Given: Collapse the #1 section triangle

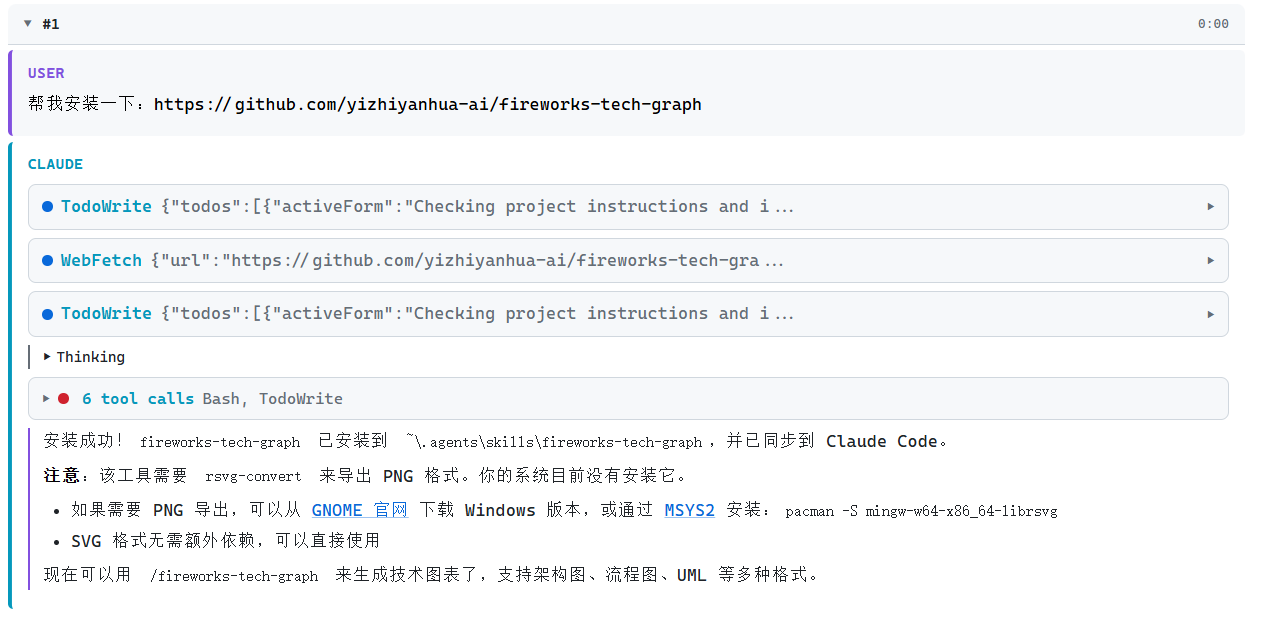Looking at the screenshot, I should pyautogui.click(x=27, y=23).
